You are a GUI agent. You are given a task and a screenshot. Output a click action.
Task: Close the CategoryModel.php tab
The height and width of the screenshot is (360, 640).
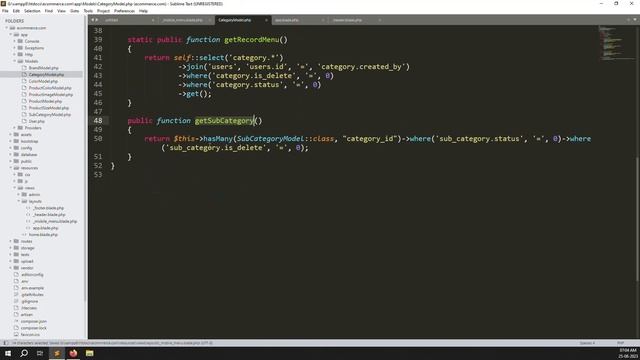pyautogui.click(x=266, y=20)
